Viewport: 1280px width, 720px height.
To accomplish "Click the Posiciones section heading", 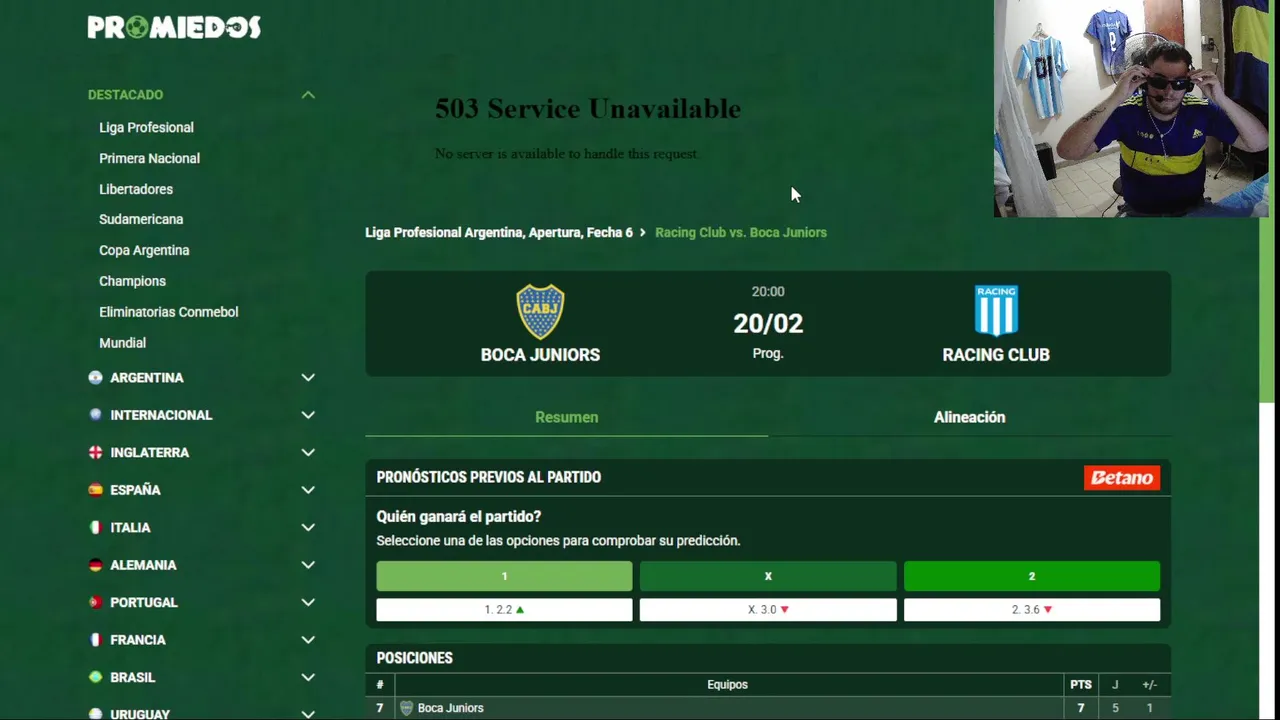I will point(415,658).
